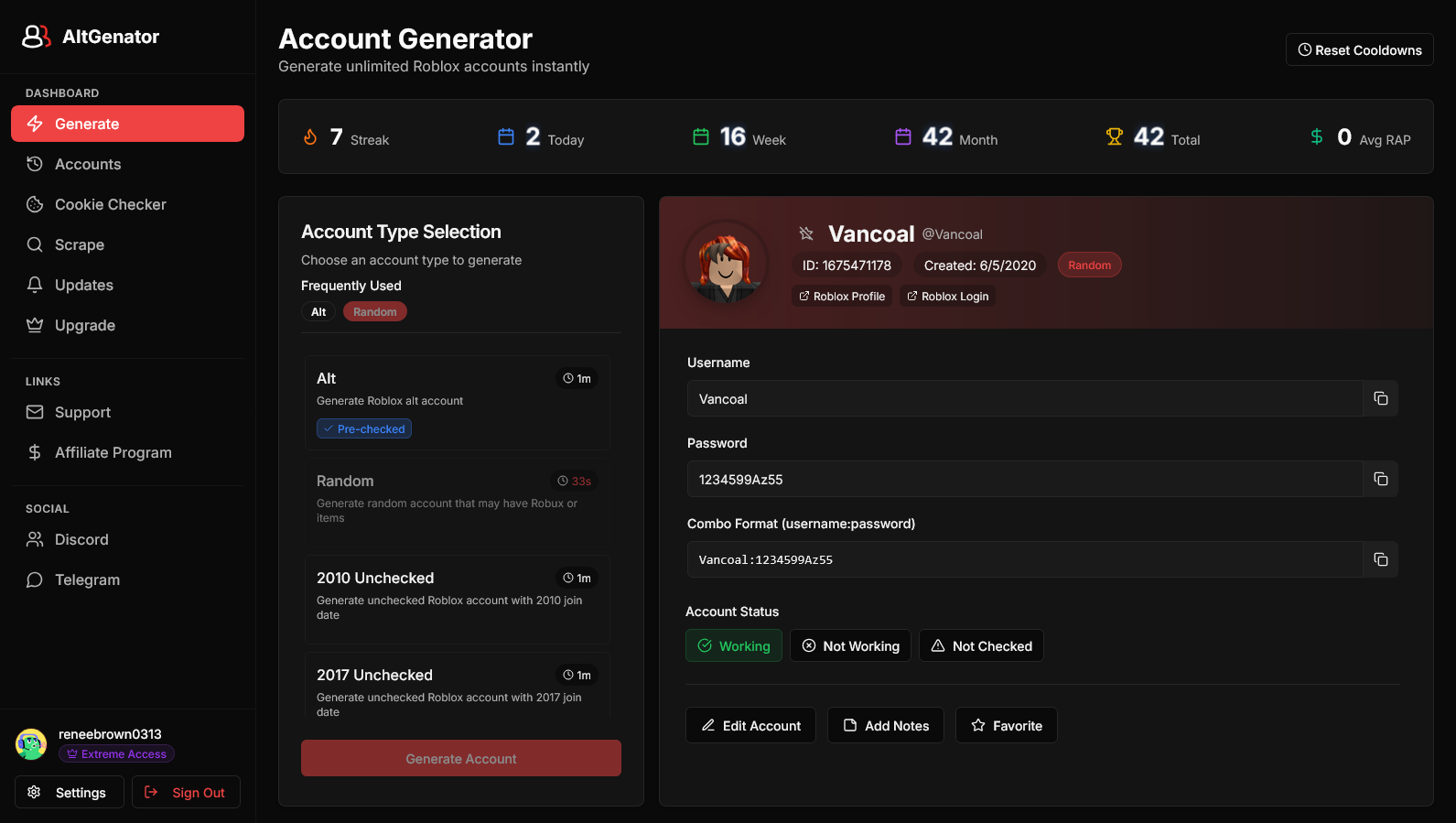Click the flame Streak icon
Screen dimensions: 1456x823
[310, 137]
